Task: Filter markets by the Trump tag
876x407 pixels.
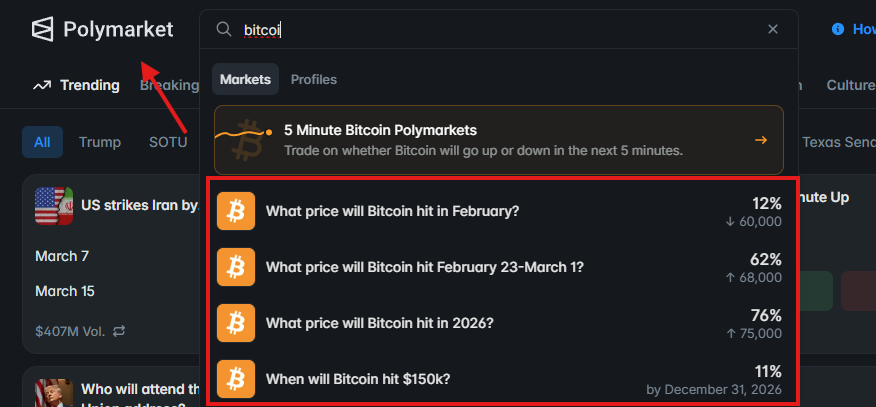Action: [100, 142]
